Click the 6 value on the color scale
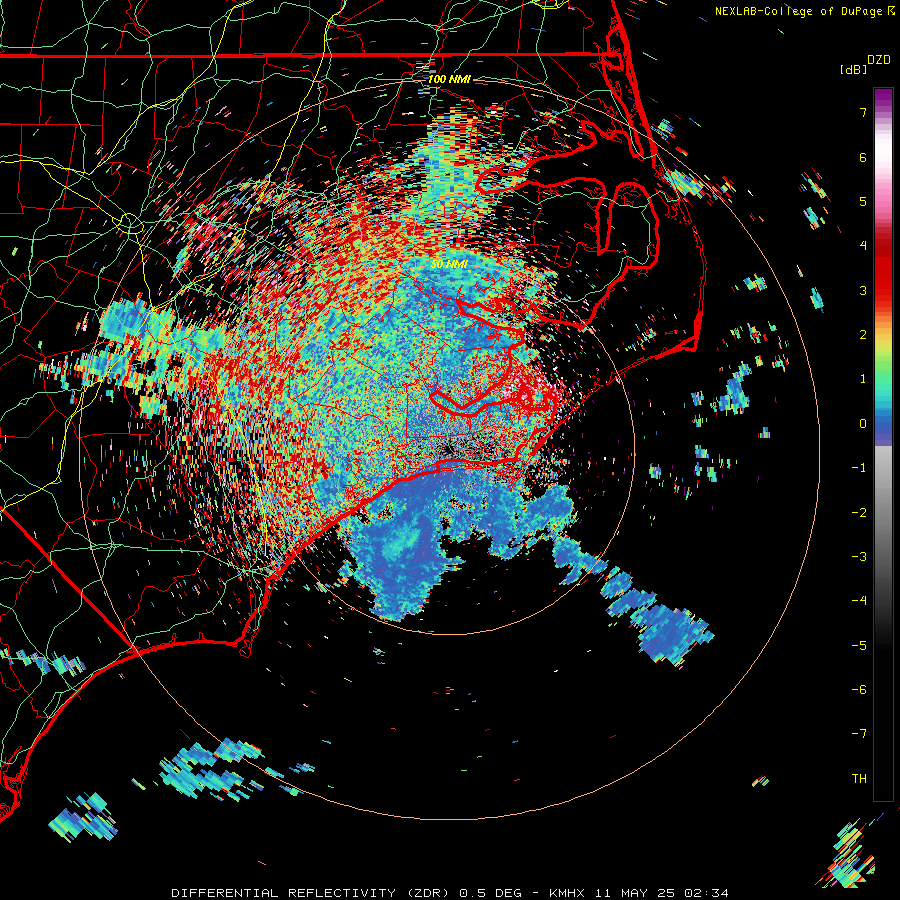Screen dimensions: 900x900 pos(863,157)
